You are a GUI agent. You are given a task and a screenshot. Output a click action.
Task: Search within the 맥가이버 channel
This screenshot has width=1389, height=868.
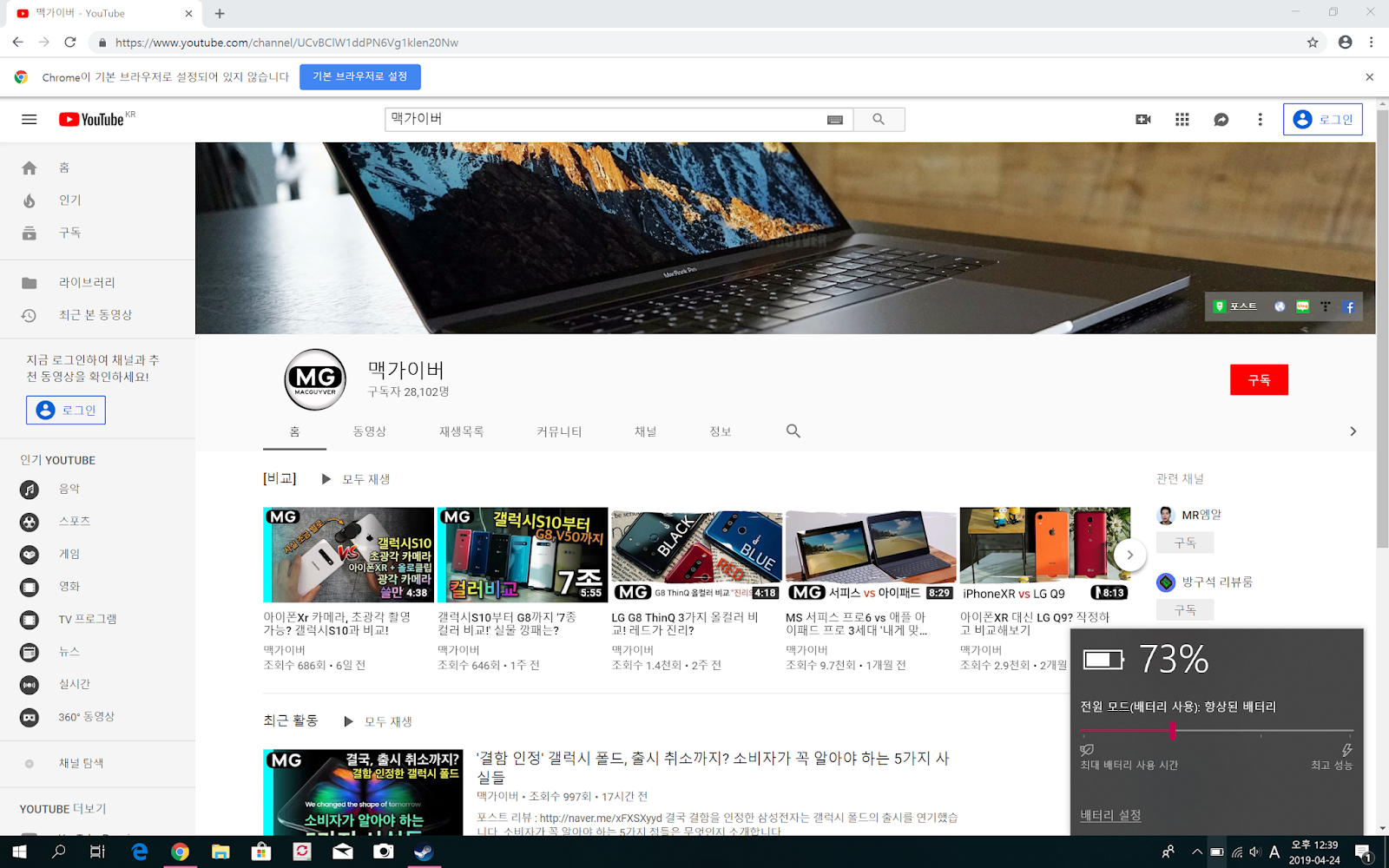793,431
